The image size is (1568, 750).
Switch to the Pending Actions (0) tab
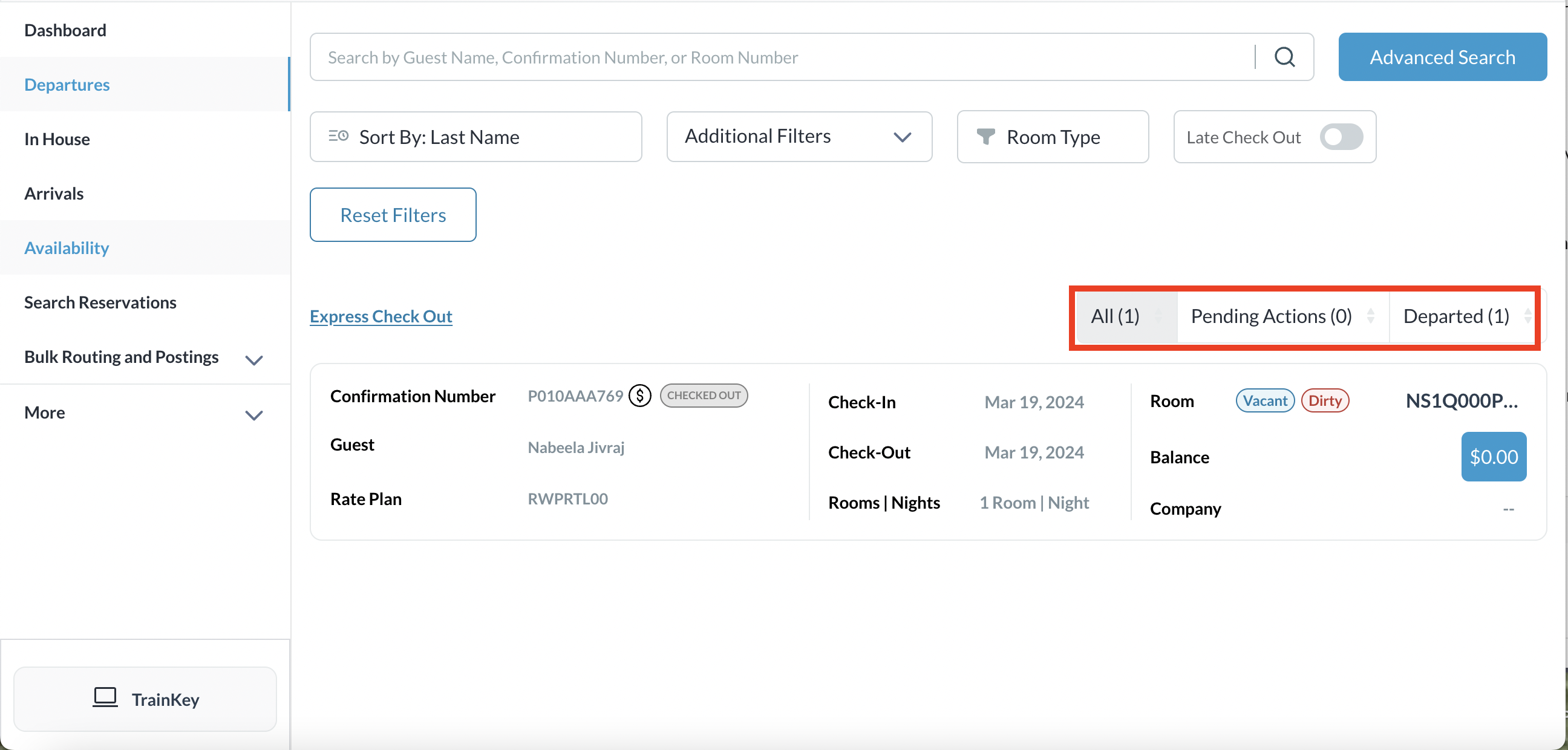(x=1271, y=316)
